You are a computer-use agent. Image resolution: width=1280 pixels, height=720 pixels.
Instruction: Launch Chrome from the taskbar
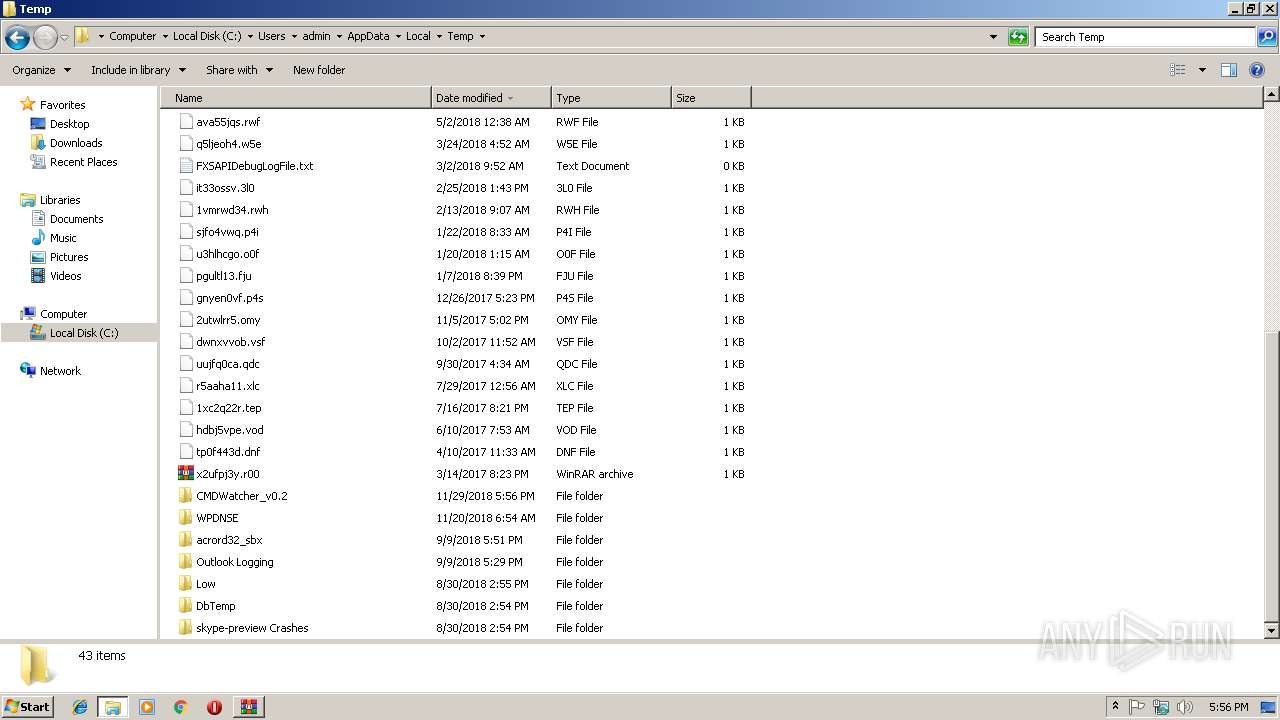(181, 707)
